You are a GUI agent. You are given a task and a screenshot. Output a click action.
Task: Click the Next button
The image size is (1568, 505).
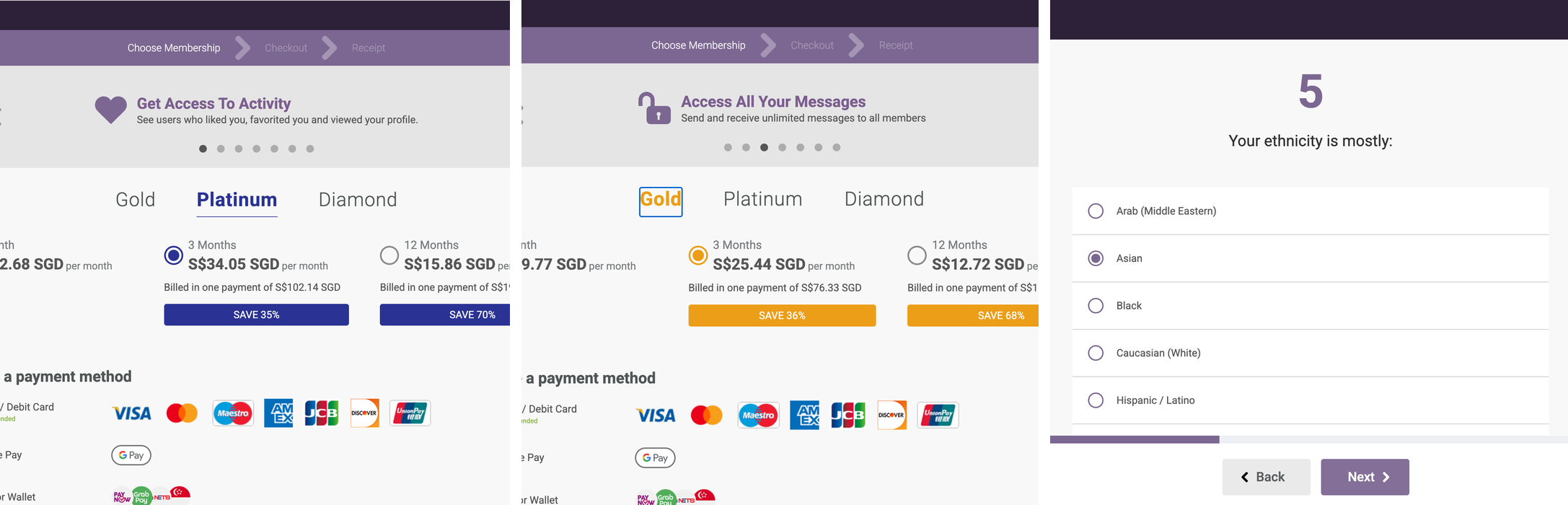tap(1365, 477)
